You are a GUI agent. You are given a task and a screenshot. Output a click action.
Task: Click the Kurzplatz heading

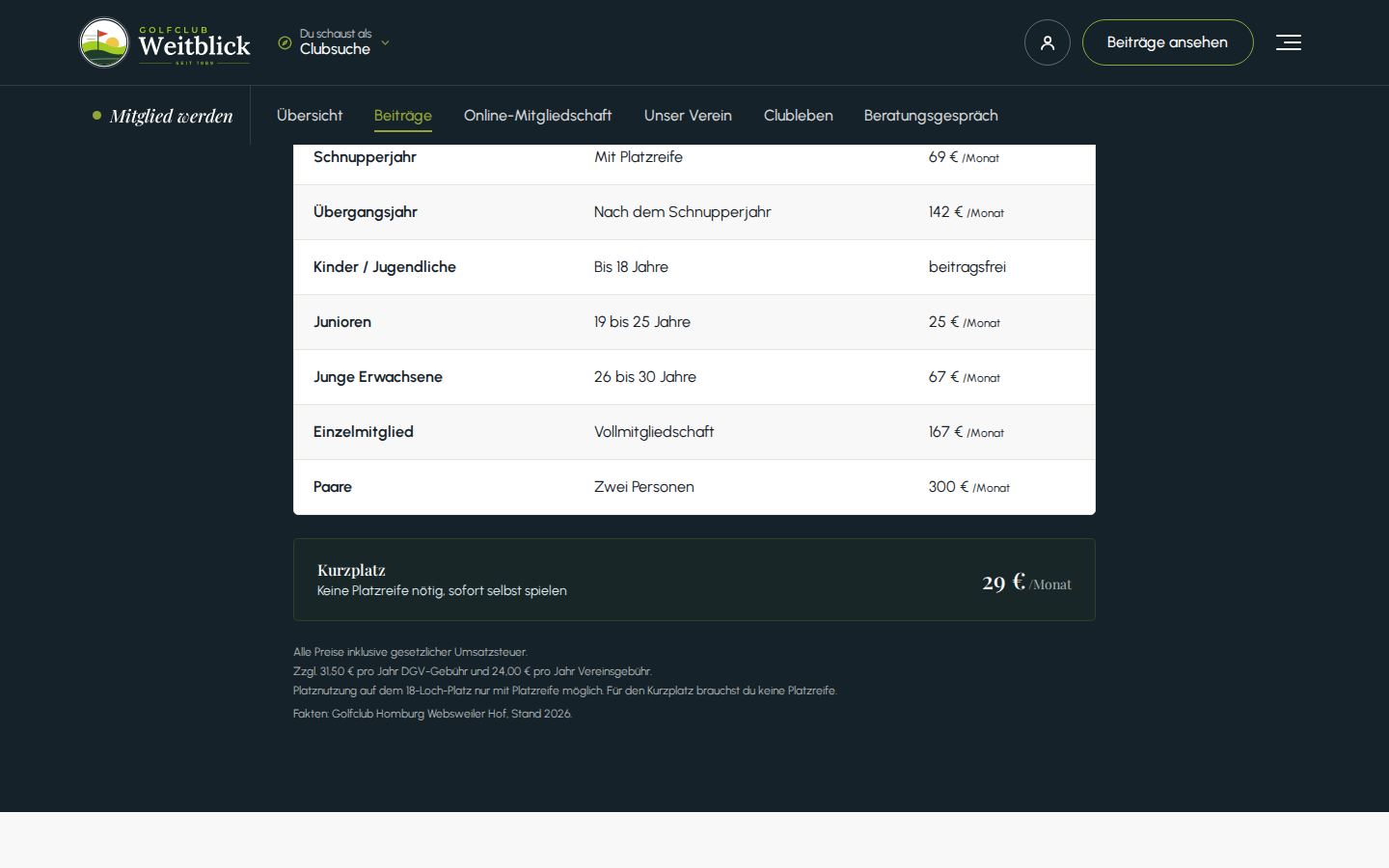pos(351,570)
